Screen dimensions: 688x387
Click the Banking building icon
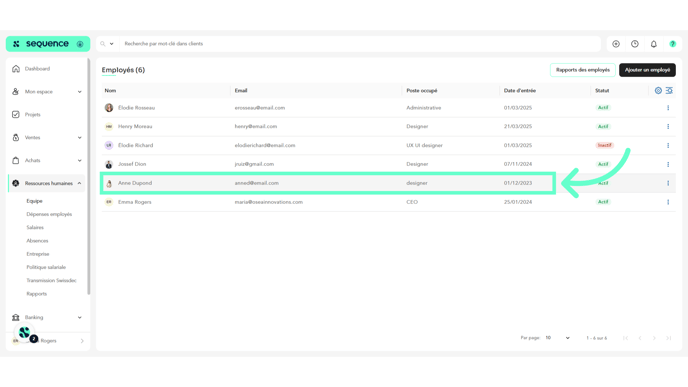(16, 317)
